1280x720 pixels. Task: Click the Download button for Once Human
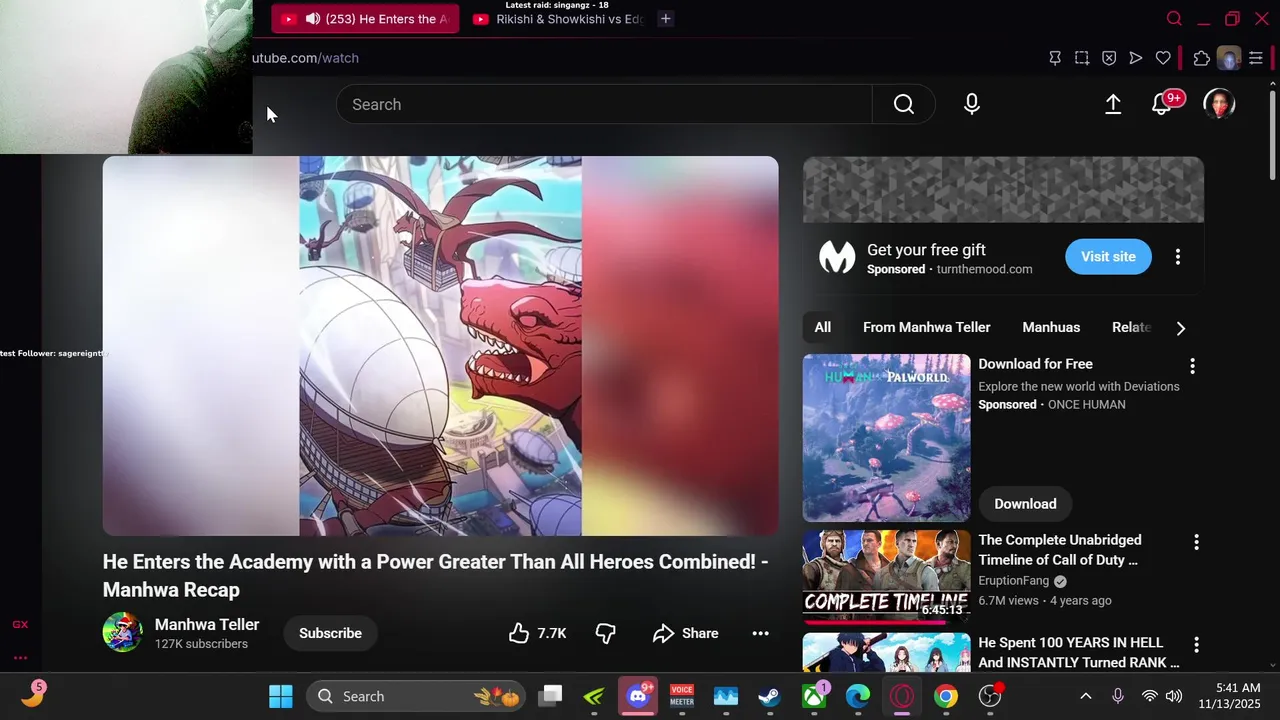[1025, 504]
